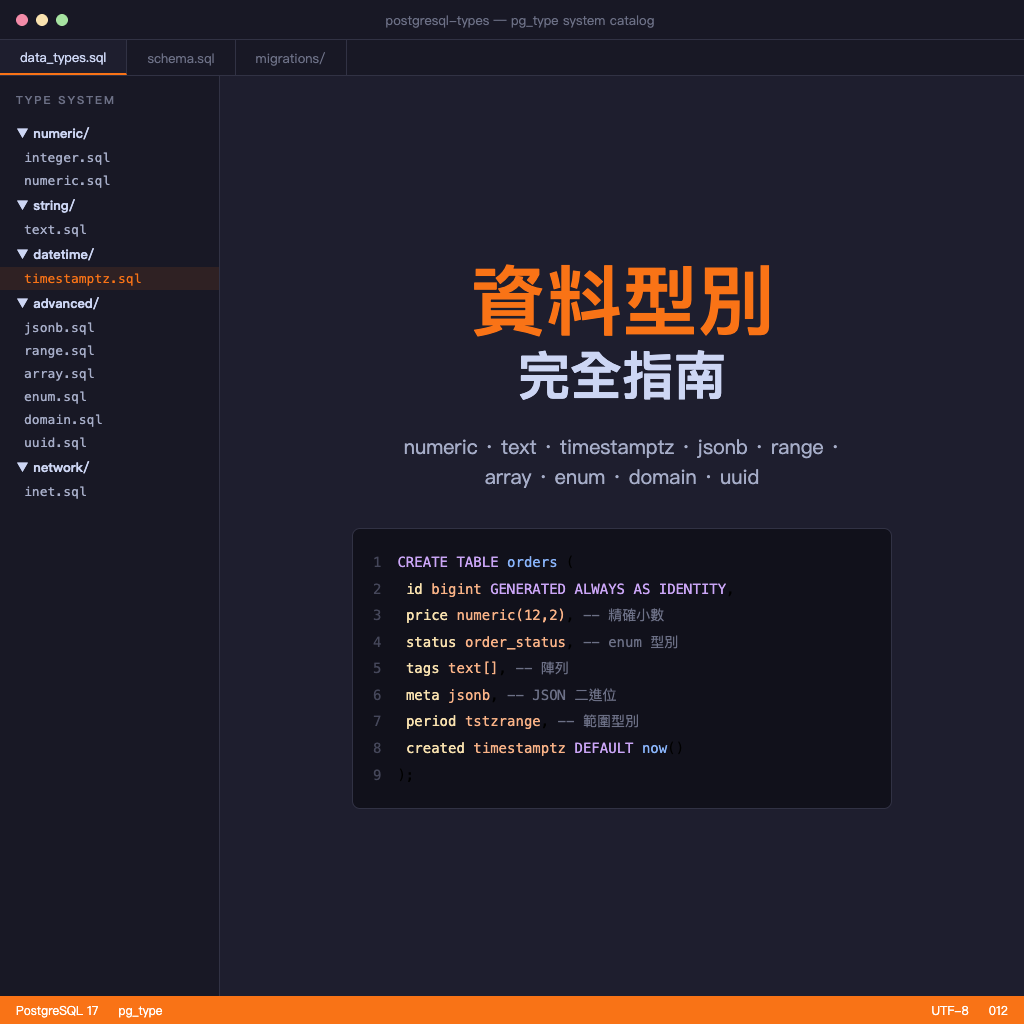
Task: Switch to the data_types.sql tab
Action: coord(63,57)
